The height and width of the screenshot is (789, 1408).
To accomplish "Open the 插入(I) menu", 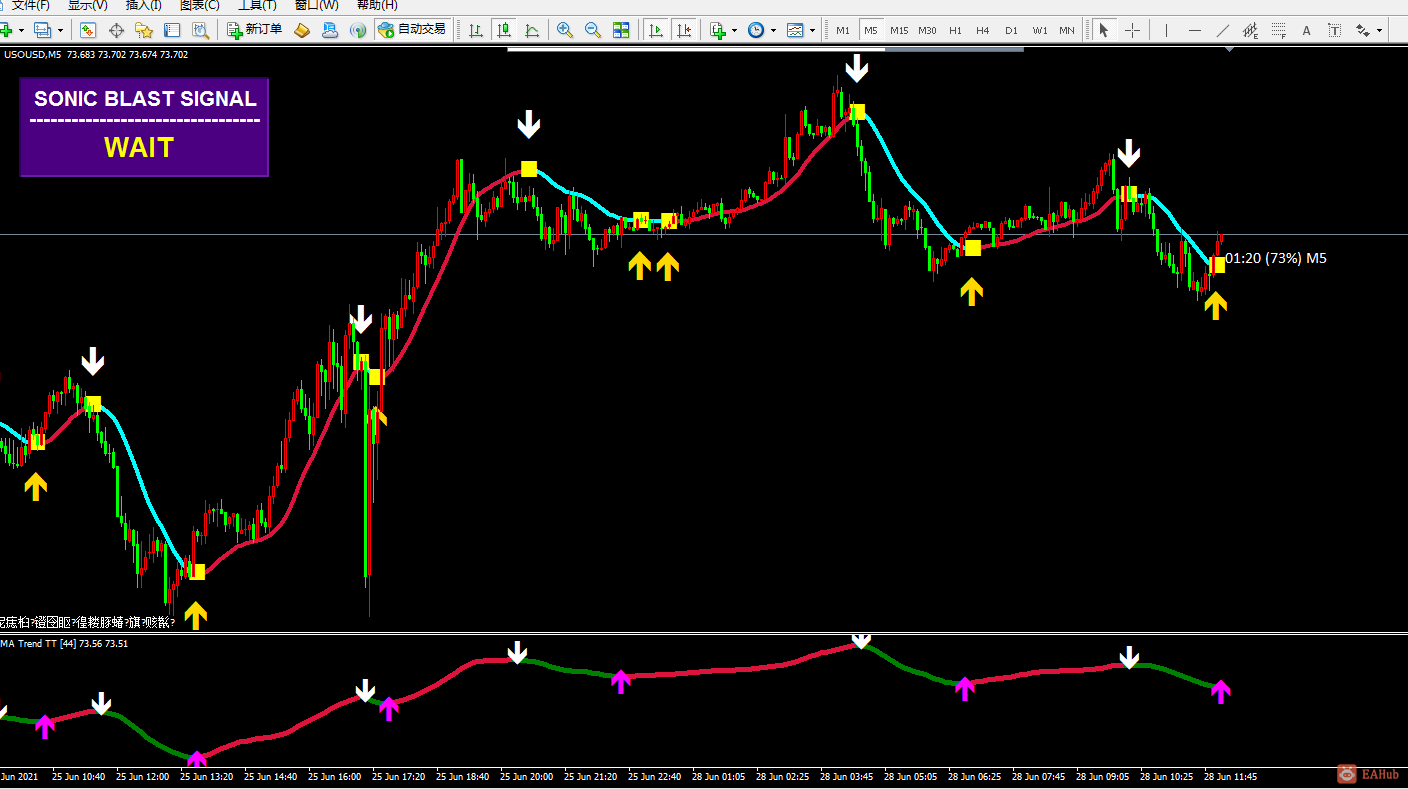I will (x=142, y=5).
